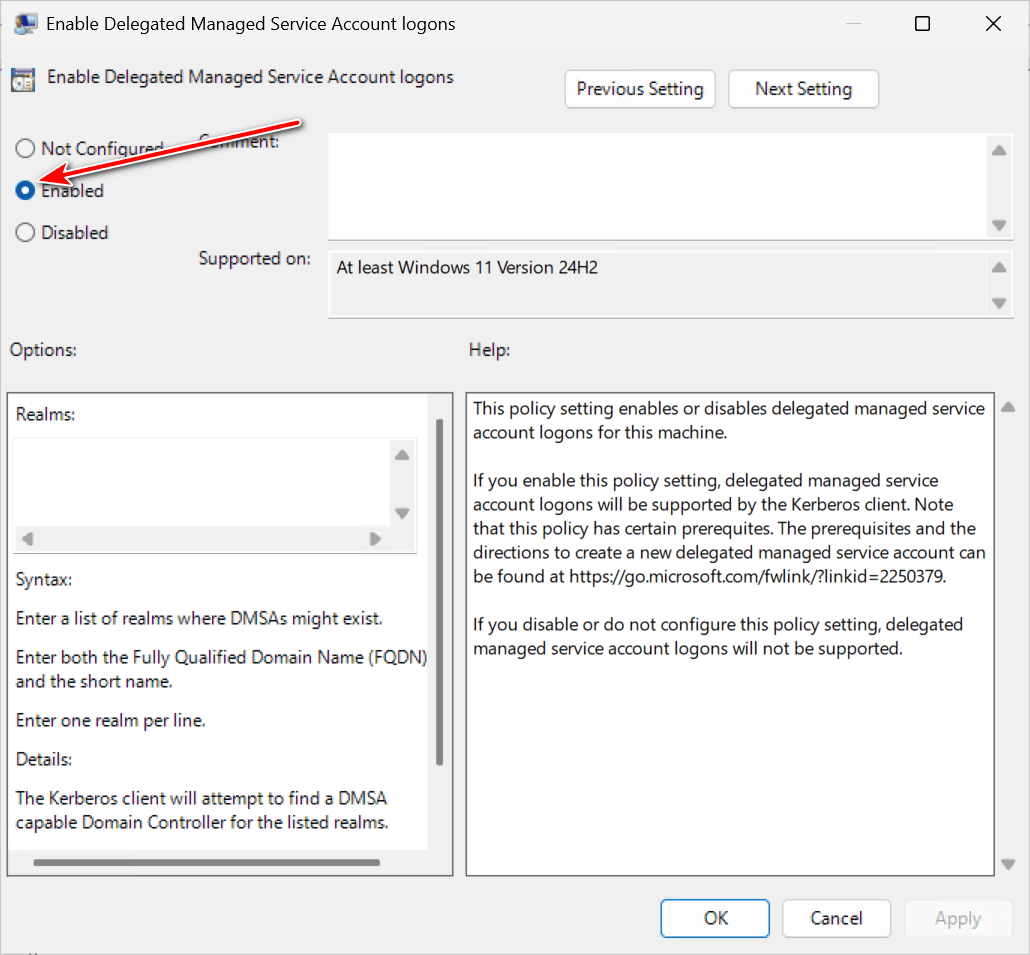The image size is (1030, 955).
Task: Maximize the policy dialog window
Action: (922, 24)
